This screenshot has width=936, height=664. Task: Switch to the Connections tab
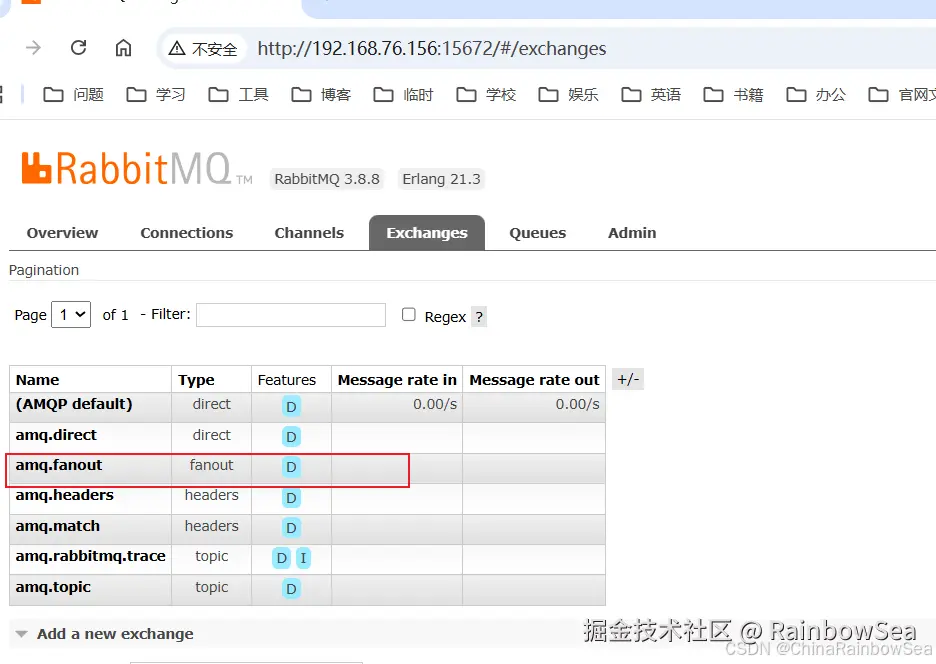(187, 233)
